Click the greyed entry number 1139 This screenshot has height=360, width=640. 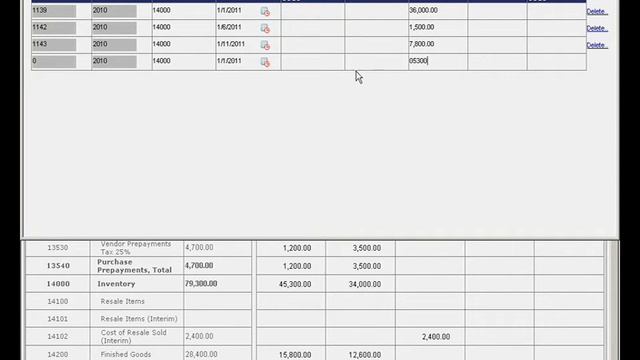(x=53, y=11)
